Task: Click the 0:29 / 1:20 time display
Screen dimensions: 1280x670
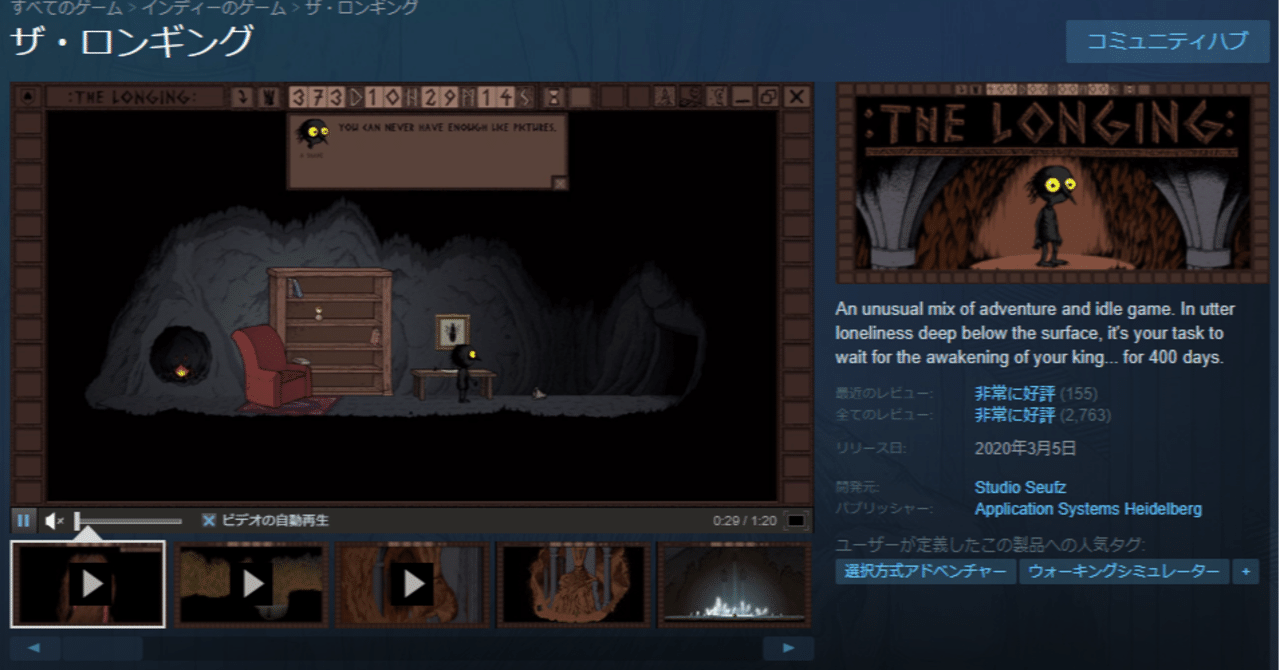Action: [x=745, y=521]
